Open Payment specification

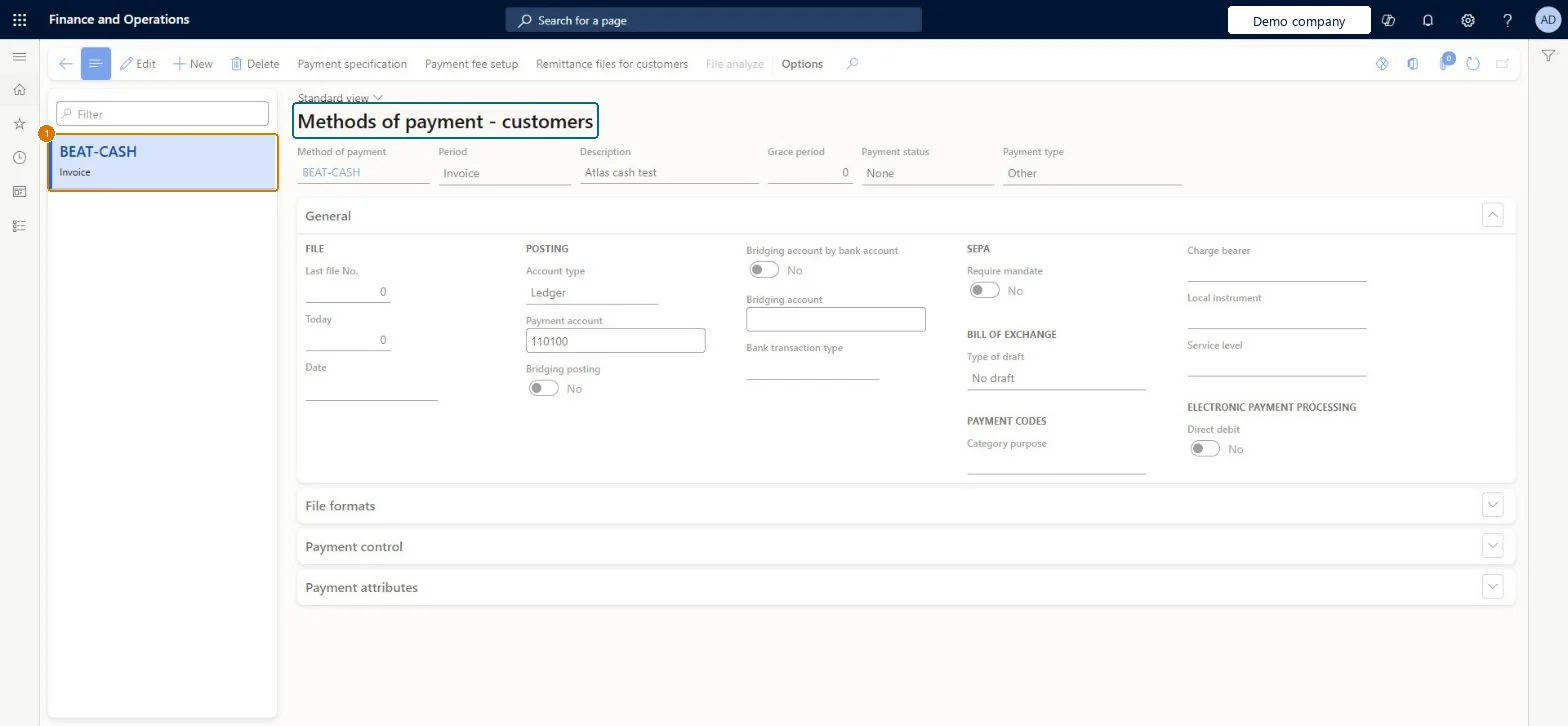352,64
